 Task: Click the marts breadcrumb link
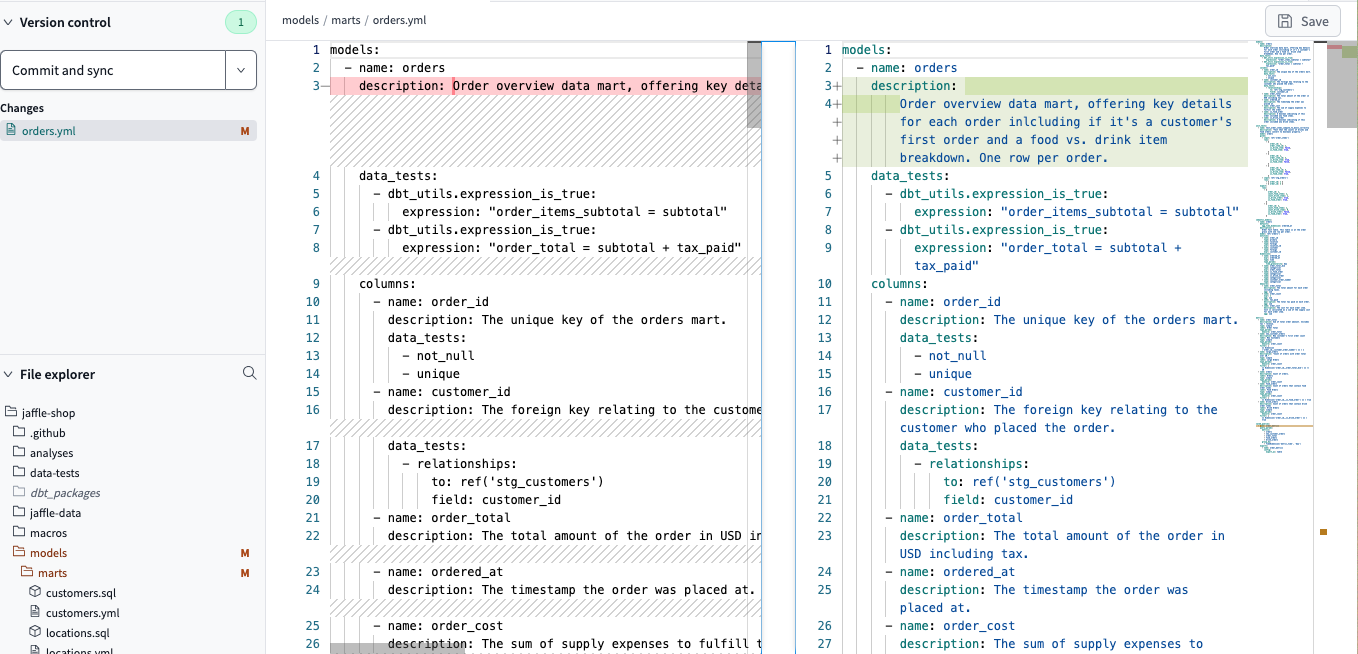point(345,18)
